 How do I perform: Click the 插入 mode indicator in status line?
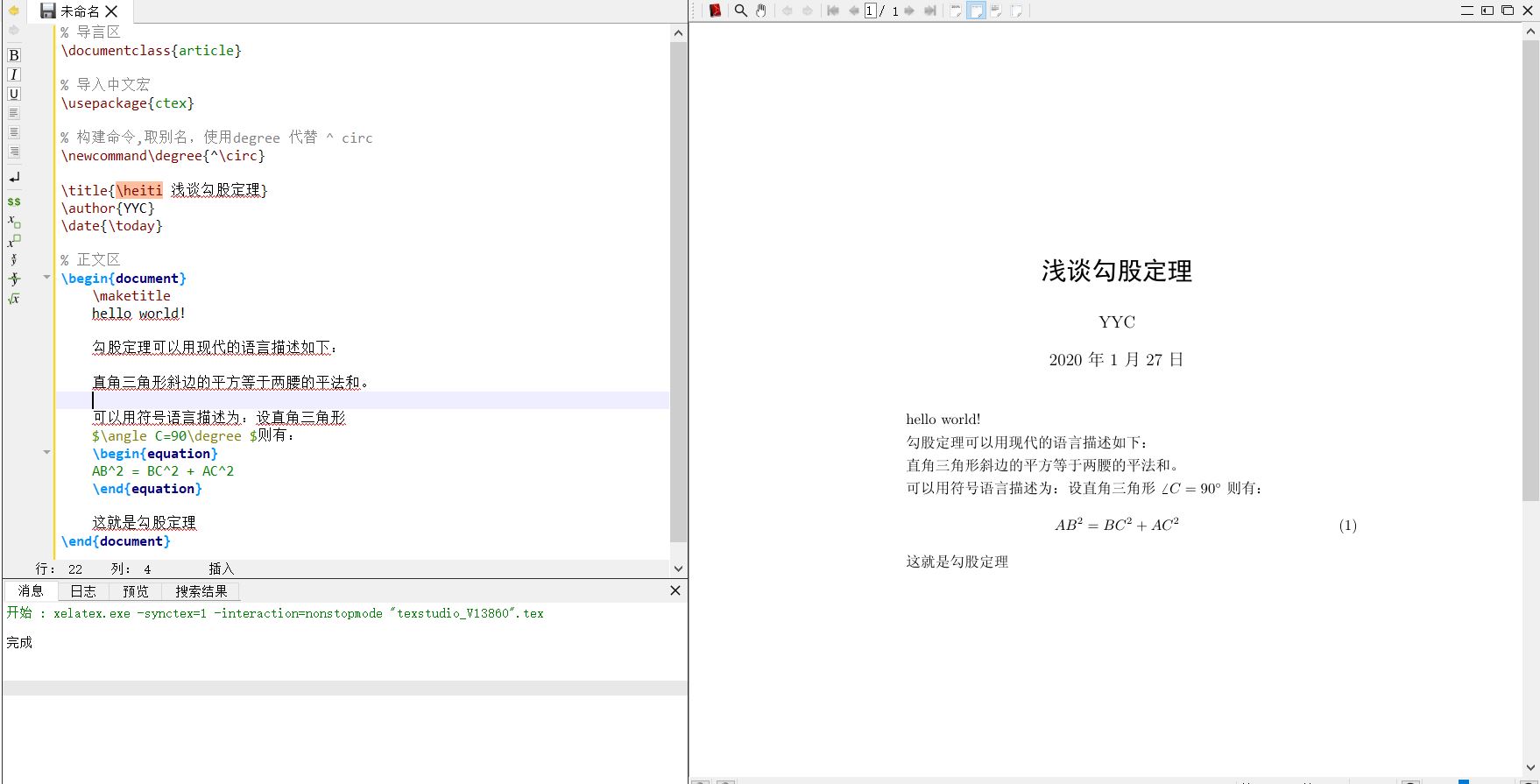pos(221,569)
